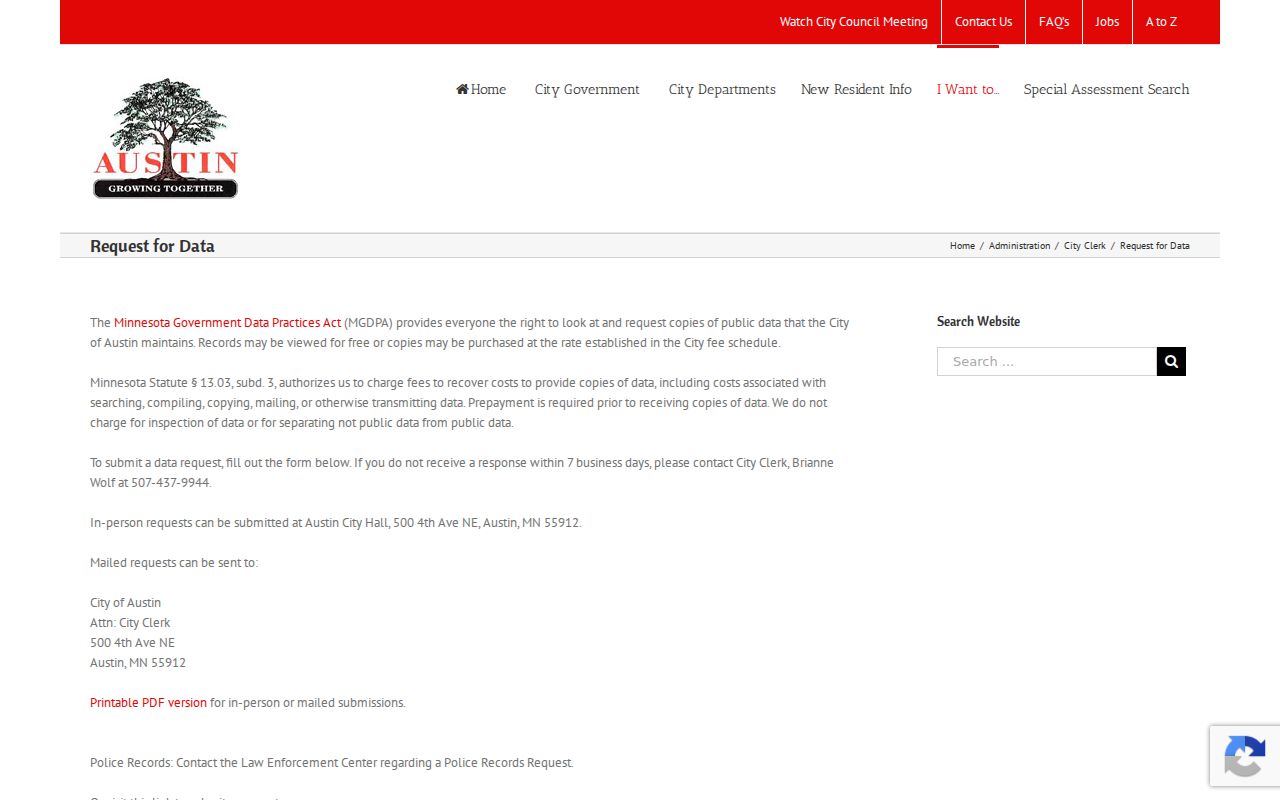Click the Request for Data page title
The width and height of the screenshot is (1280, 800).
pos(152,246)
